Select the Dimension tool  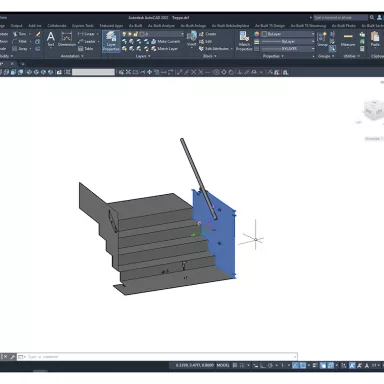[x=67, y=39]
